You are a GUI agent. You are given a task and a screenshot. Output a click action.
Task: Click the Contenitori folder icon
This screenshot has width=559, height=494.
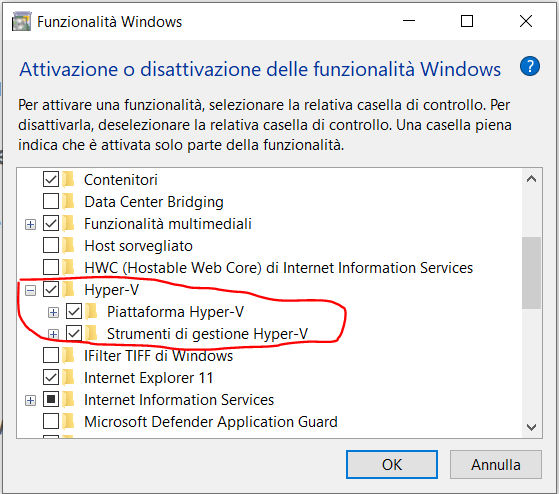coord(68,179)
